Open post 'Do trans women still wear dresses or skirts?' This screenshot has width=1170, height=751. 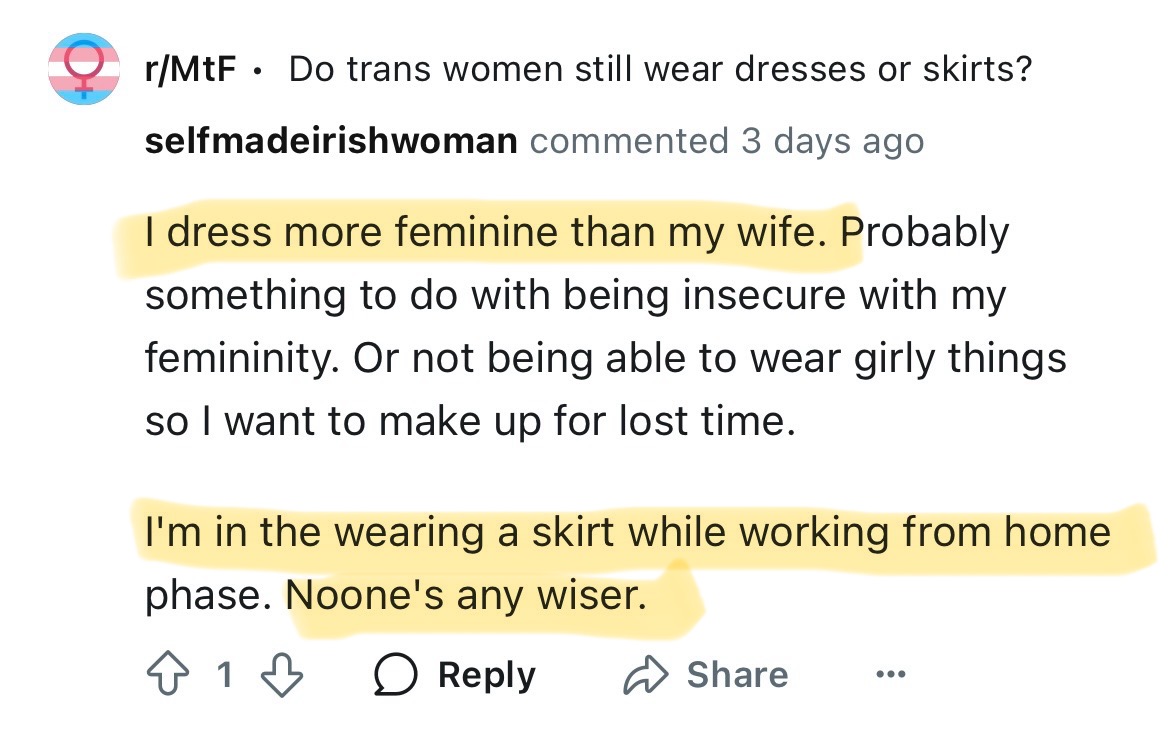pos(660,69)
